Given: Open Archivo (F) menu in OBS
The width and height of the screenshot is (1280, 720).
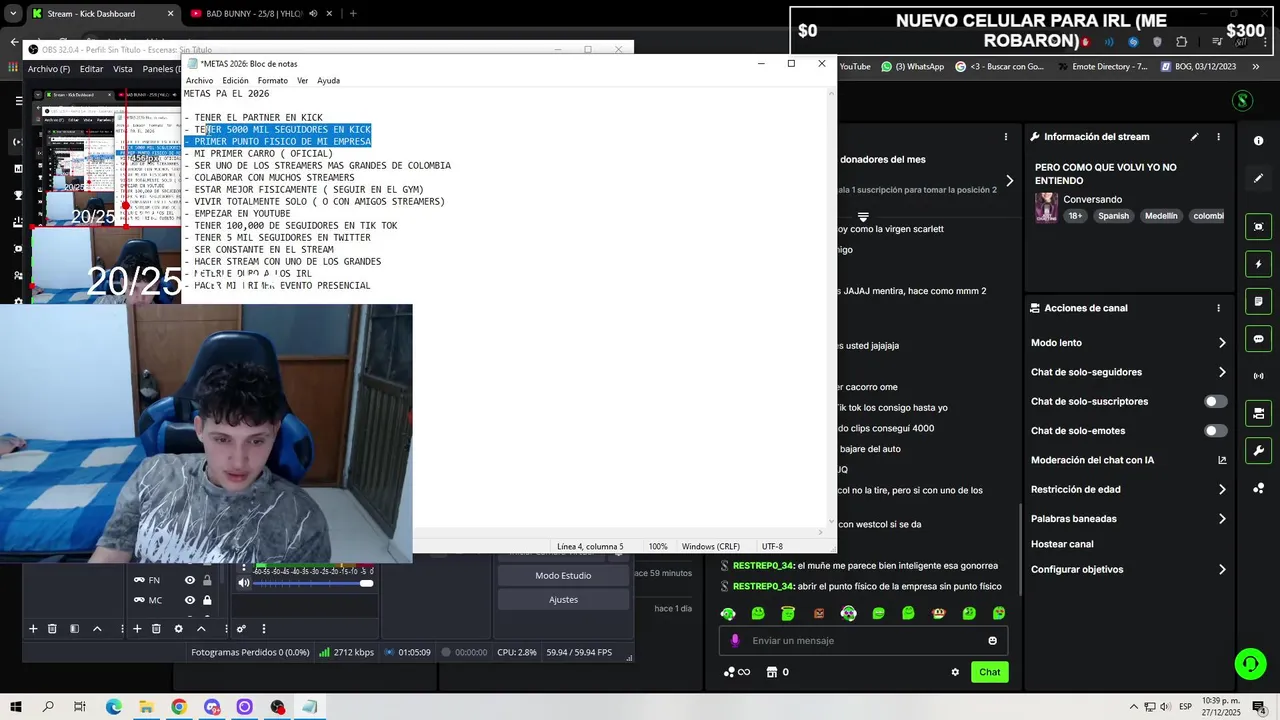Looking at the screenshot, I should tap(49, 69).
